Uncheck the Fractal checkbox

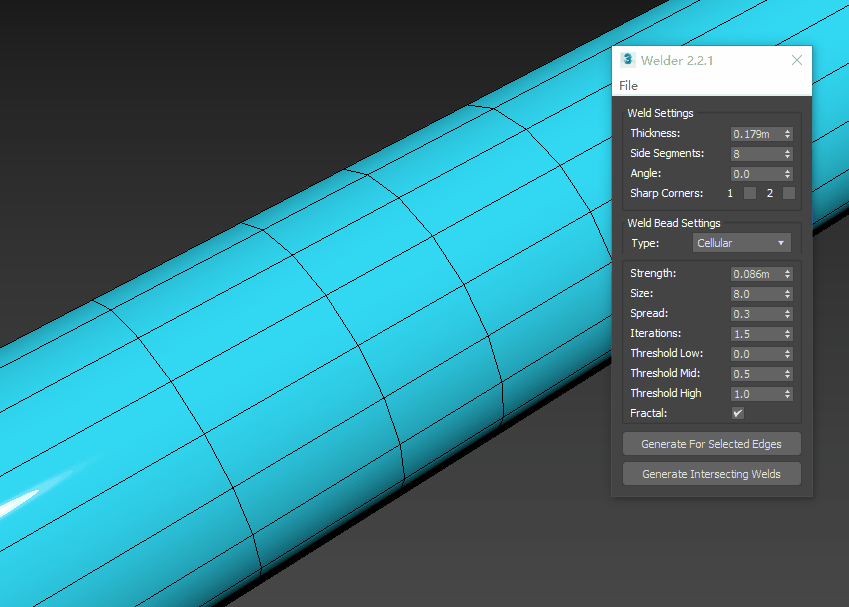pyautogui.click(x=737, y=413)
